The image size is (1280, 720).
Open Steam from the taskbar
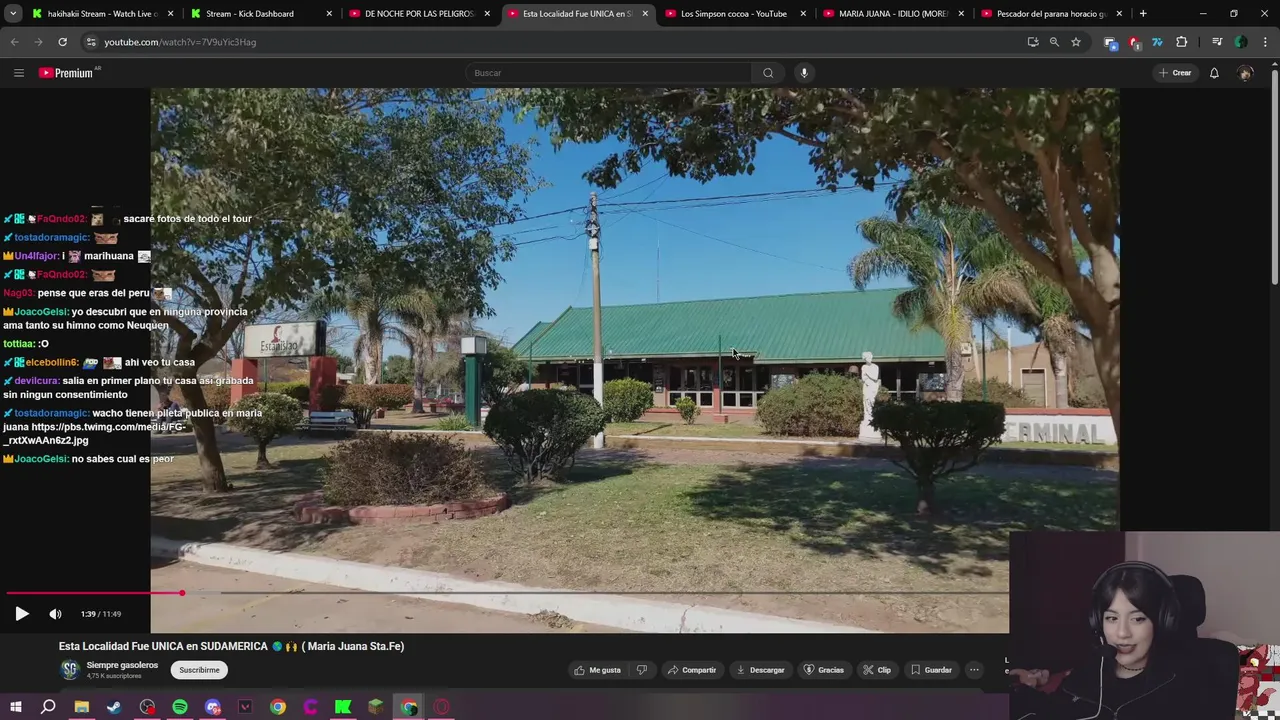tap(114, 707)
